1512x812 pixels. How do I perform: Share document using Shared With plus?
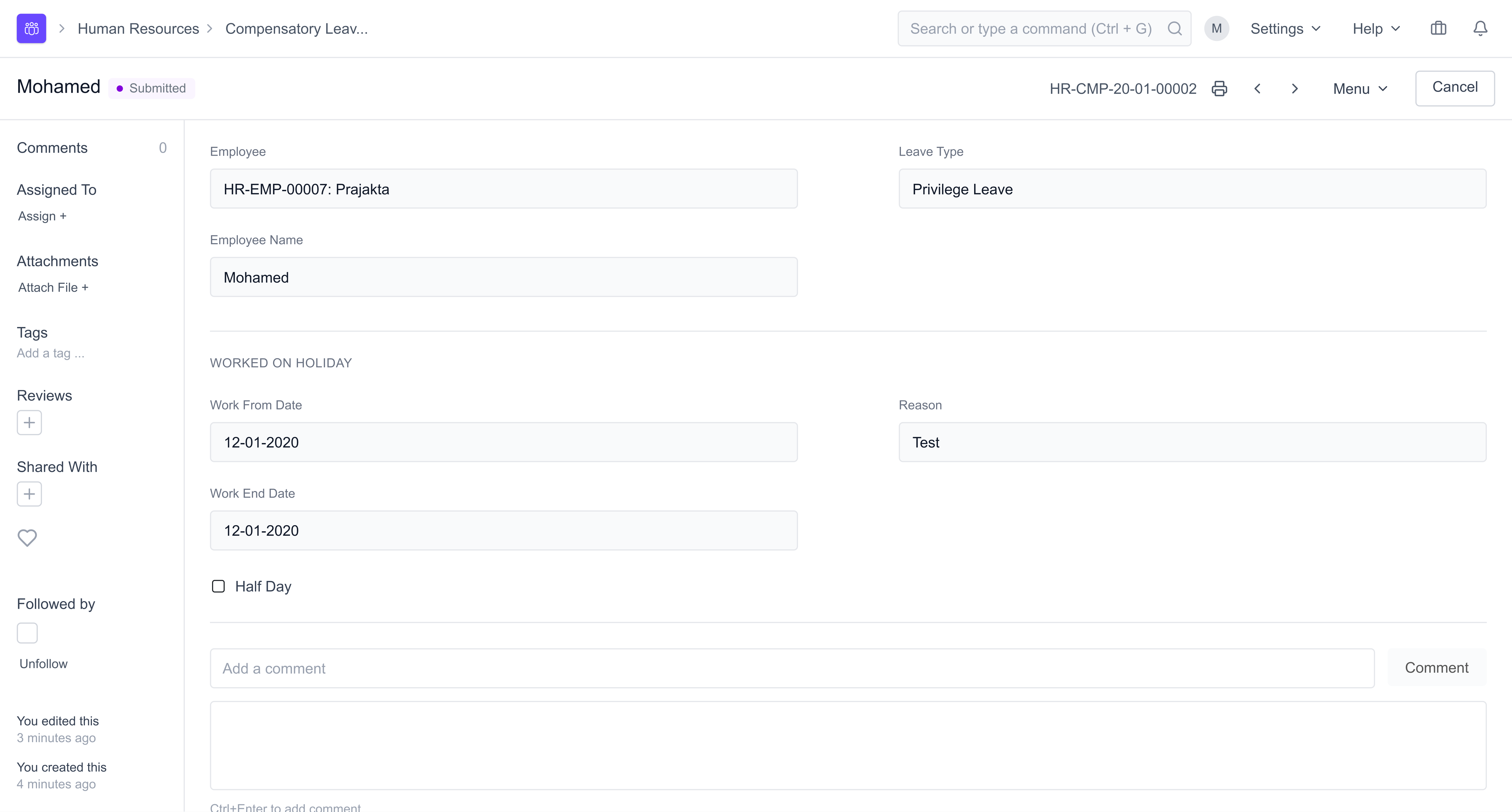coord(29,494)
